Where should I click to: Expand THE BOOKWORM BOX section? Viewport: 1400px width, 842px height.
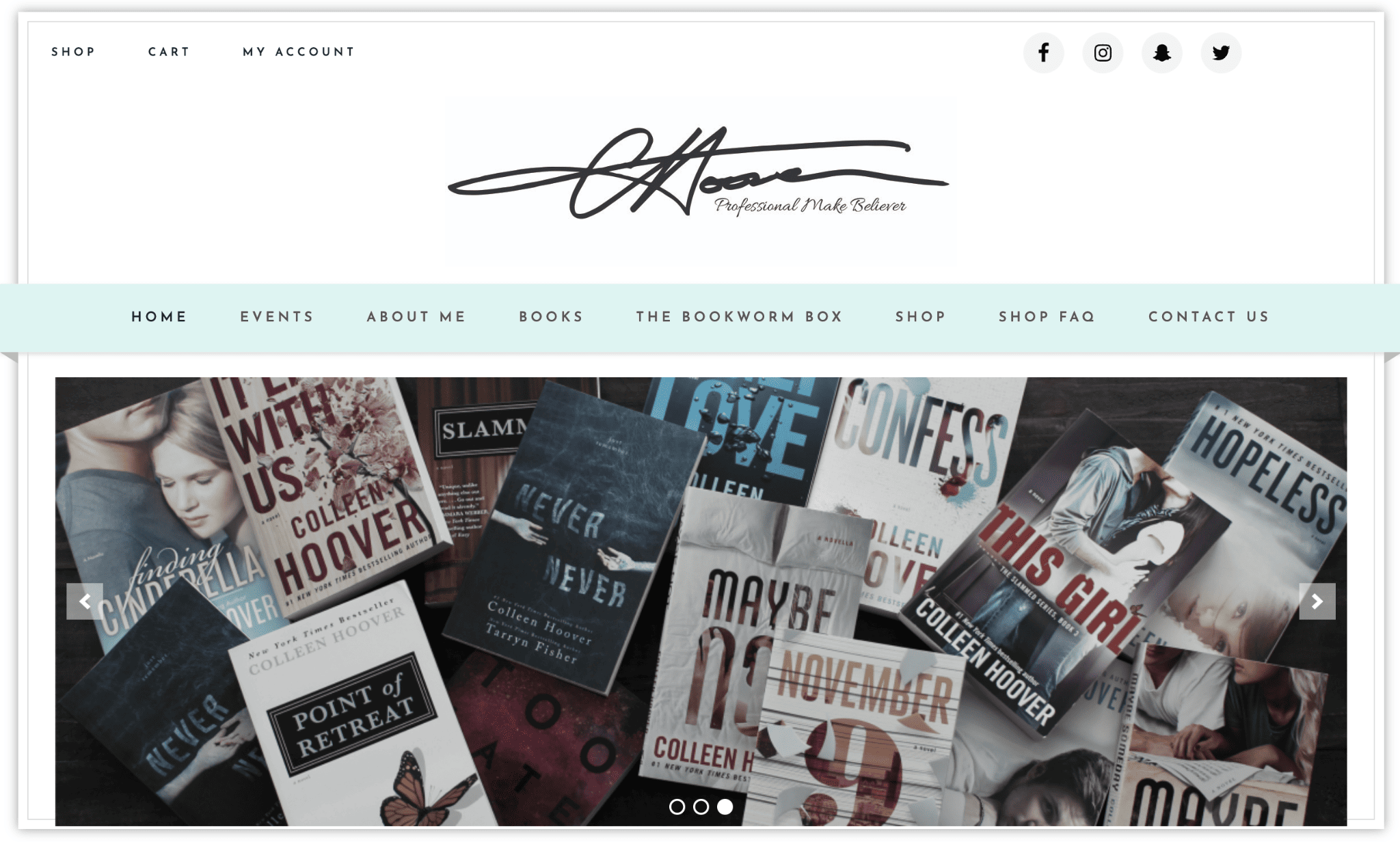739,317
